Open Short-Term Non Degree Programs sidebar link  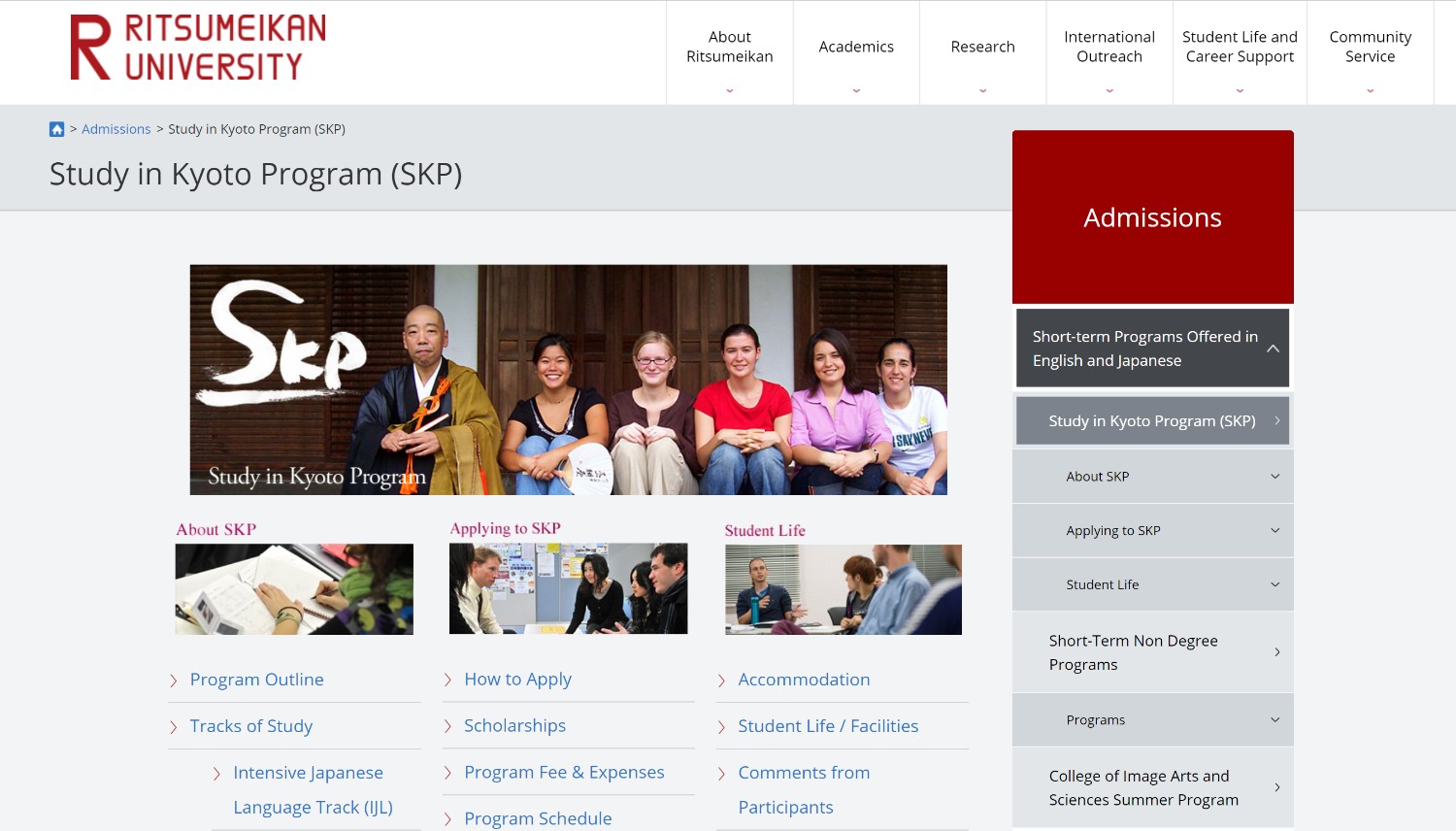(1153, 652)
